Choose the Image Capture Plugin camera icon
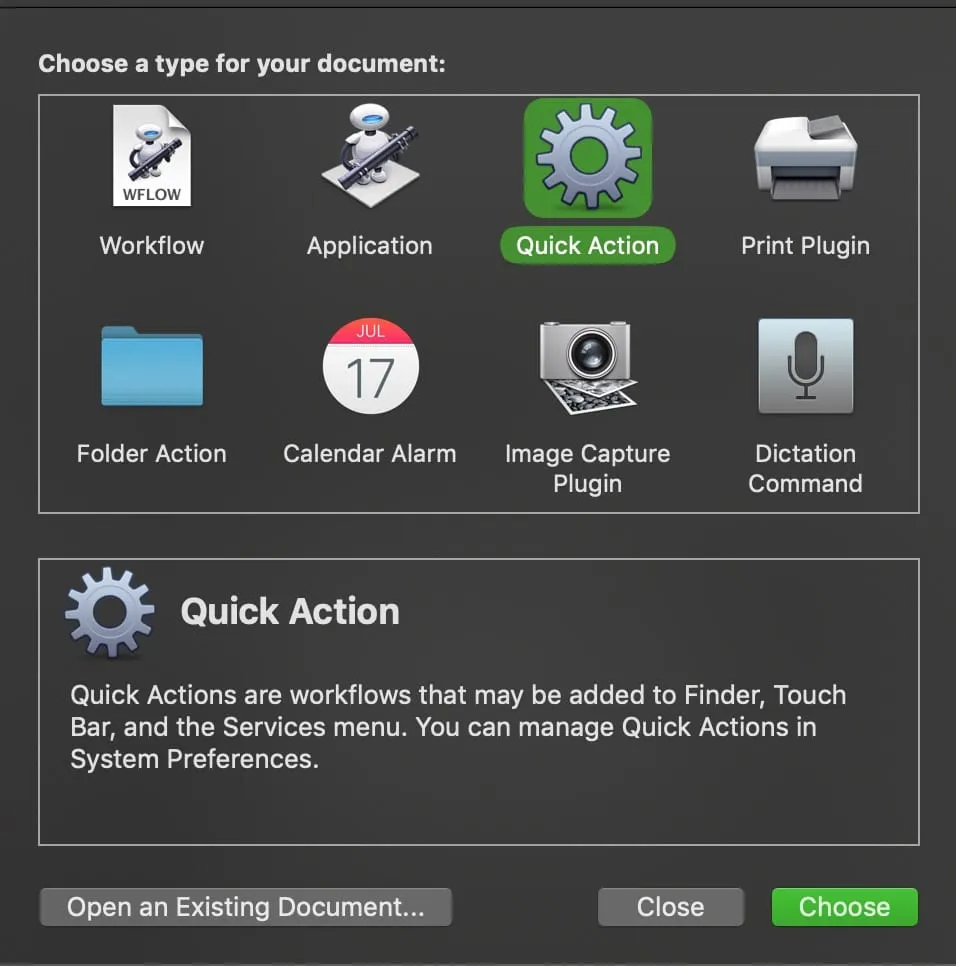956x966 pixels. click(x=587, y=367)
